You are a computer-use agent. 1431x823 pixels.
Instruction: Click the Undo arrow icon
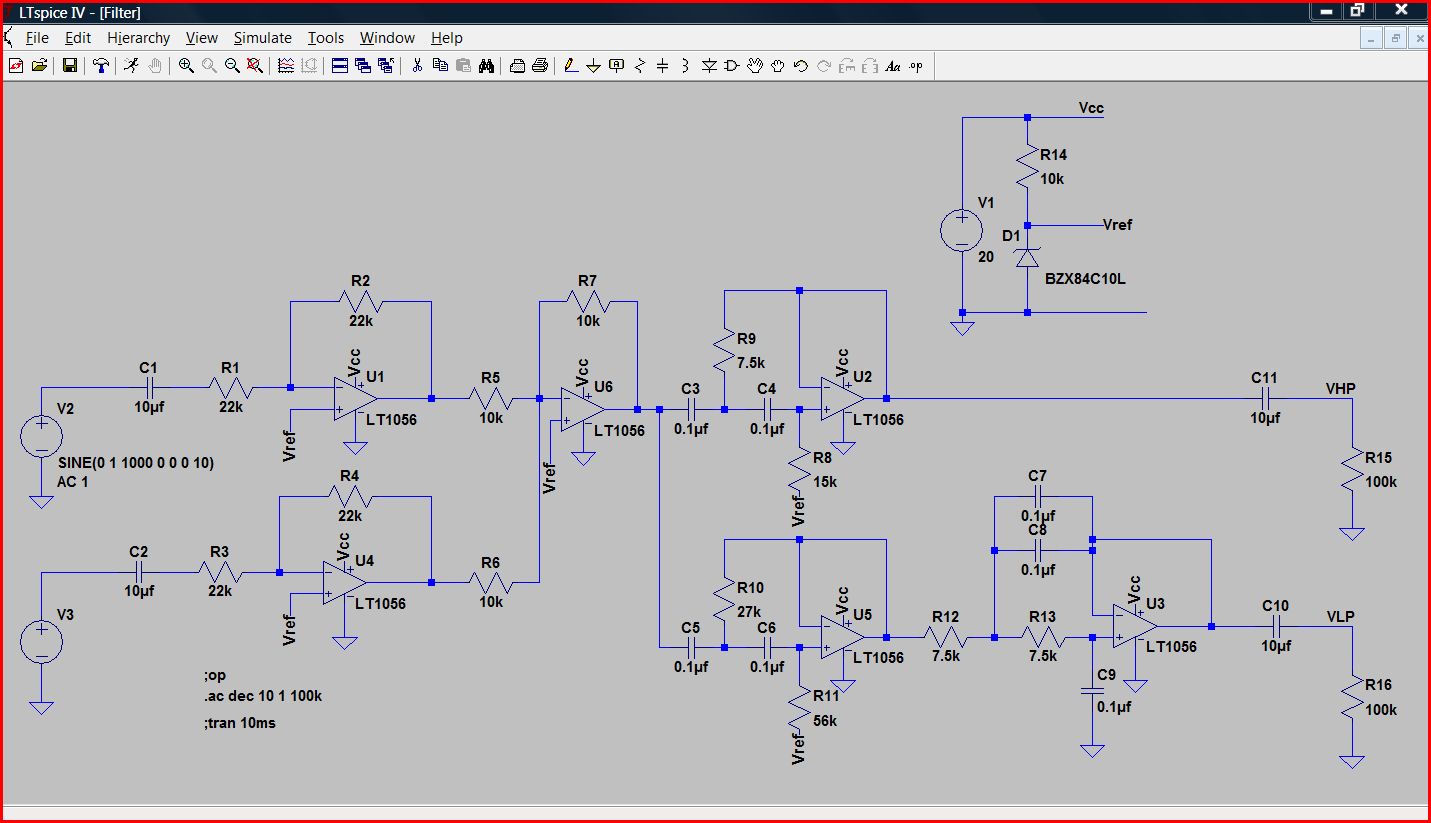coord(800,66)
